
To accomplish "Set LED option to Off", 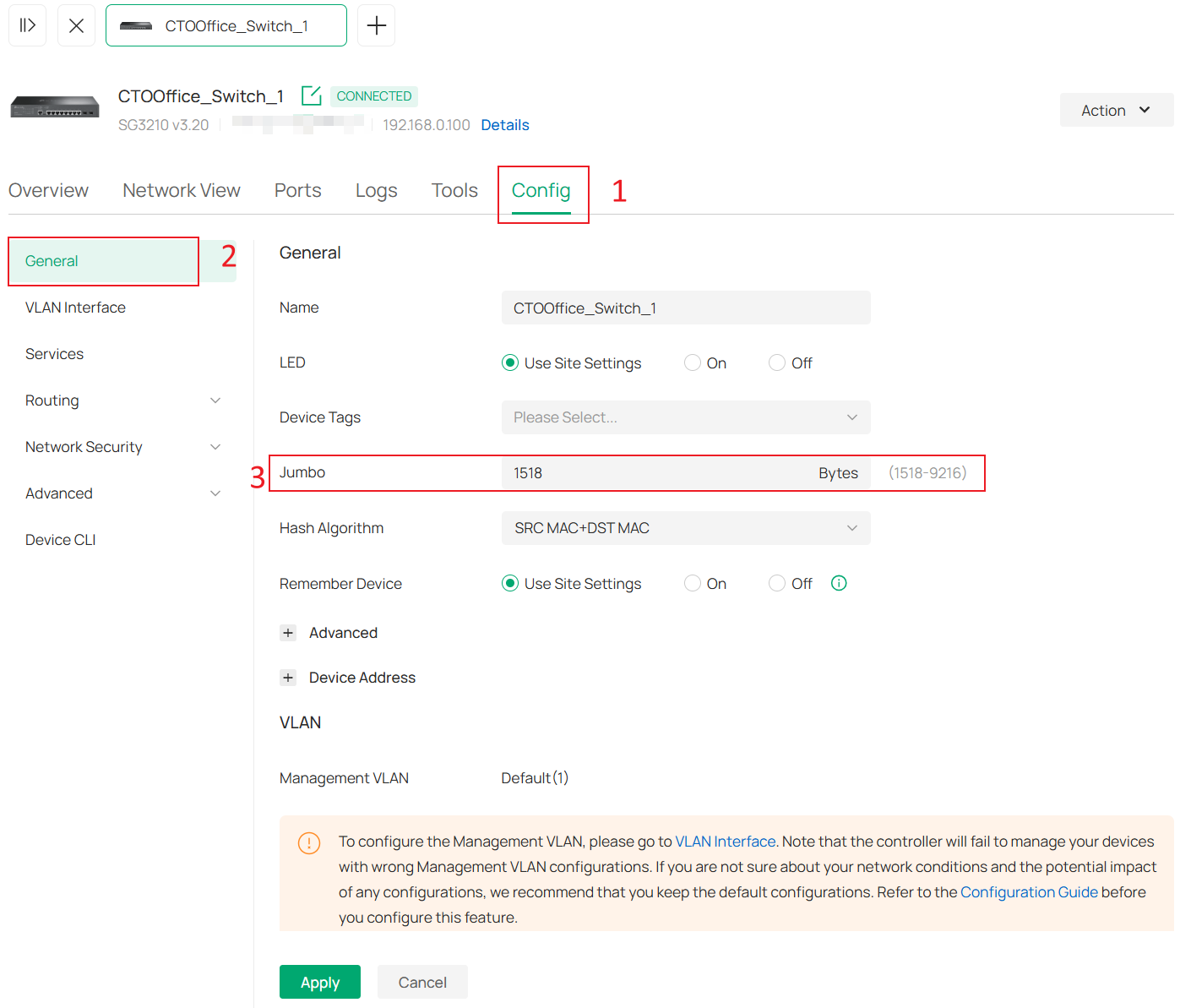I will 777,362.
